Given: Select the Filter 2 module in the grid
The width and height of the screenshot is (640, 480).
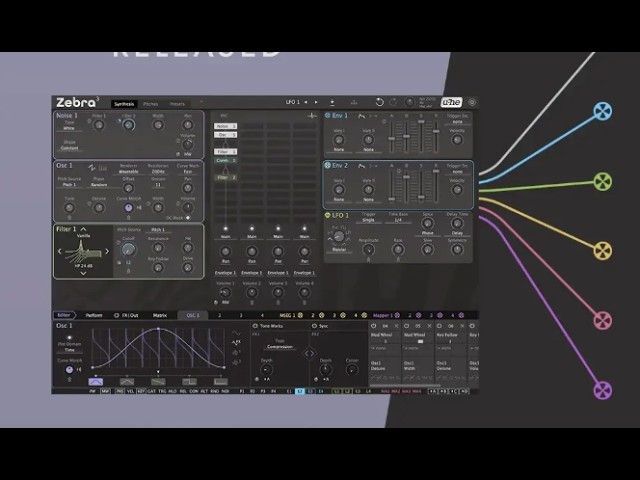Looking at the screenshot, I should 225,178.
